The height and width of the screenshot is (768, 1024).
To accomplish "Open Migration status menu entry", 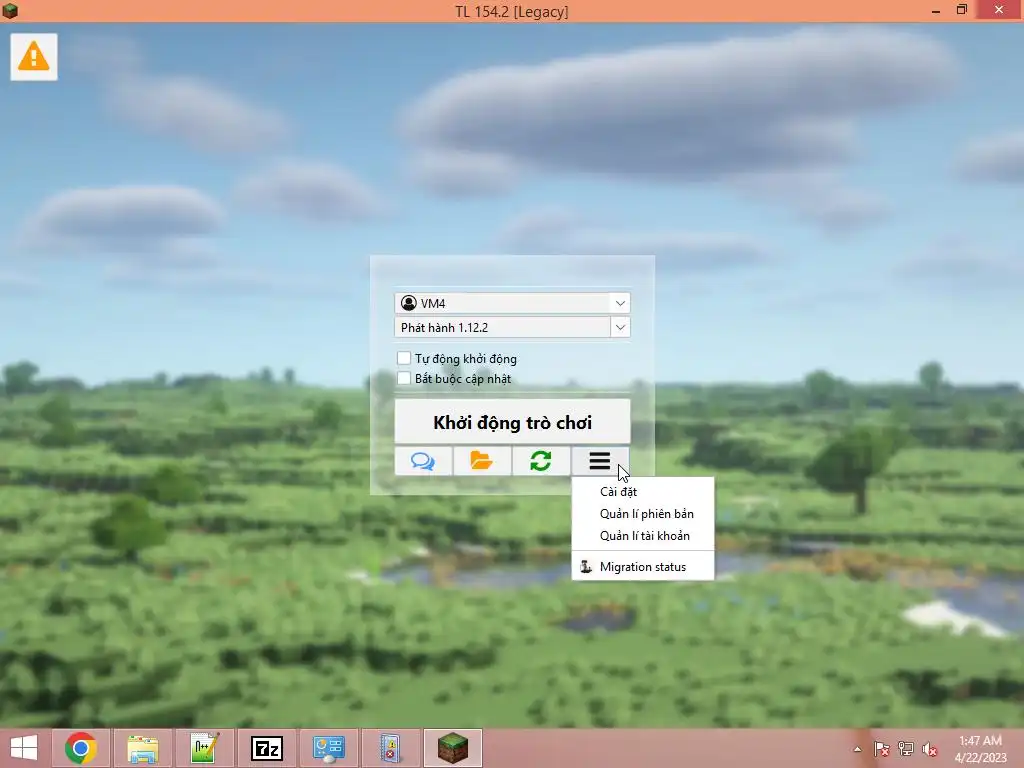I will (x=643, y=567).
